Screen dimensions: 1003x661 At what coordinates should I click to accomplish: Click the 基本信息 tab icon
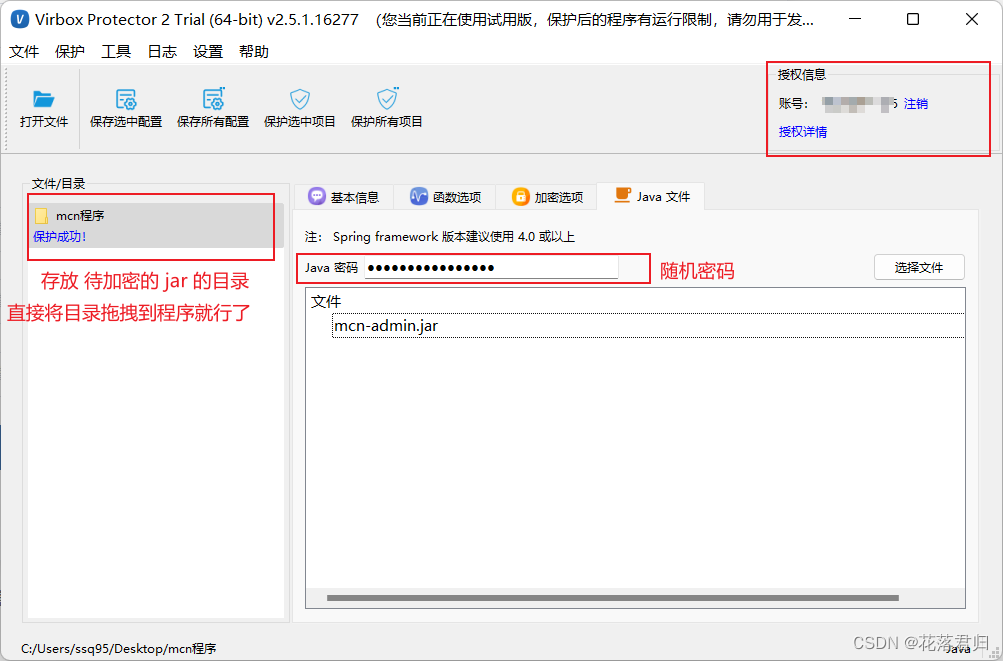coord(317,196)
